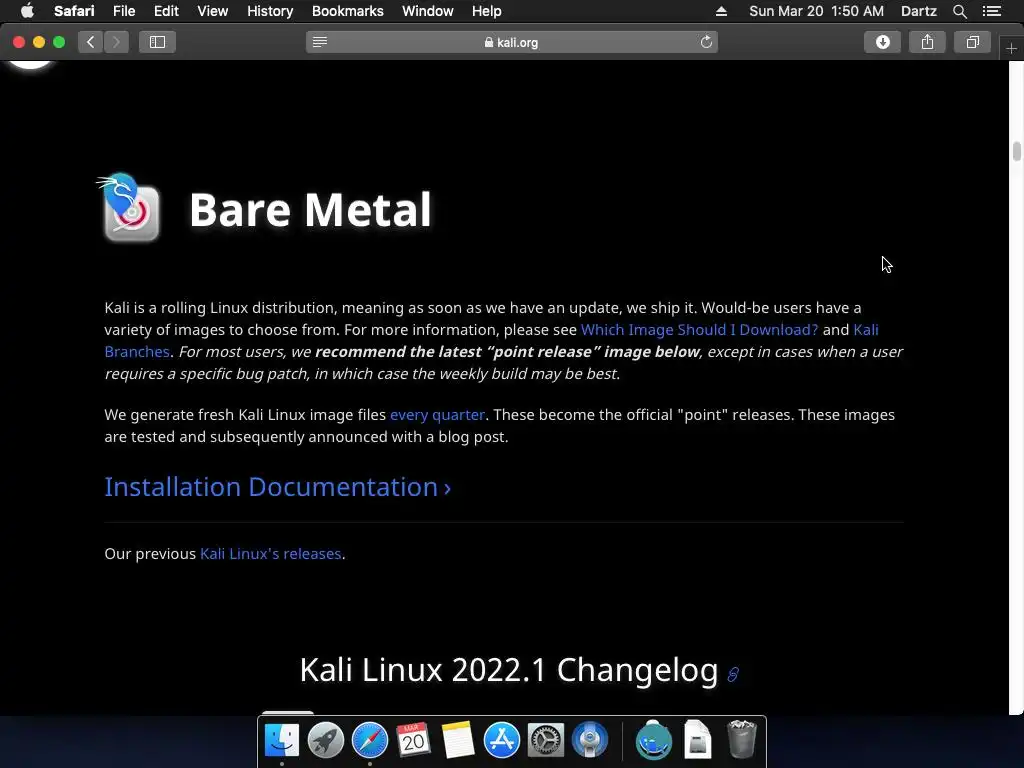
Task: Open Installation Documentation link
Action: click(x=278, y=487)
